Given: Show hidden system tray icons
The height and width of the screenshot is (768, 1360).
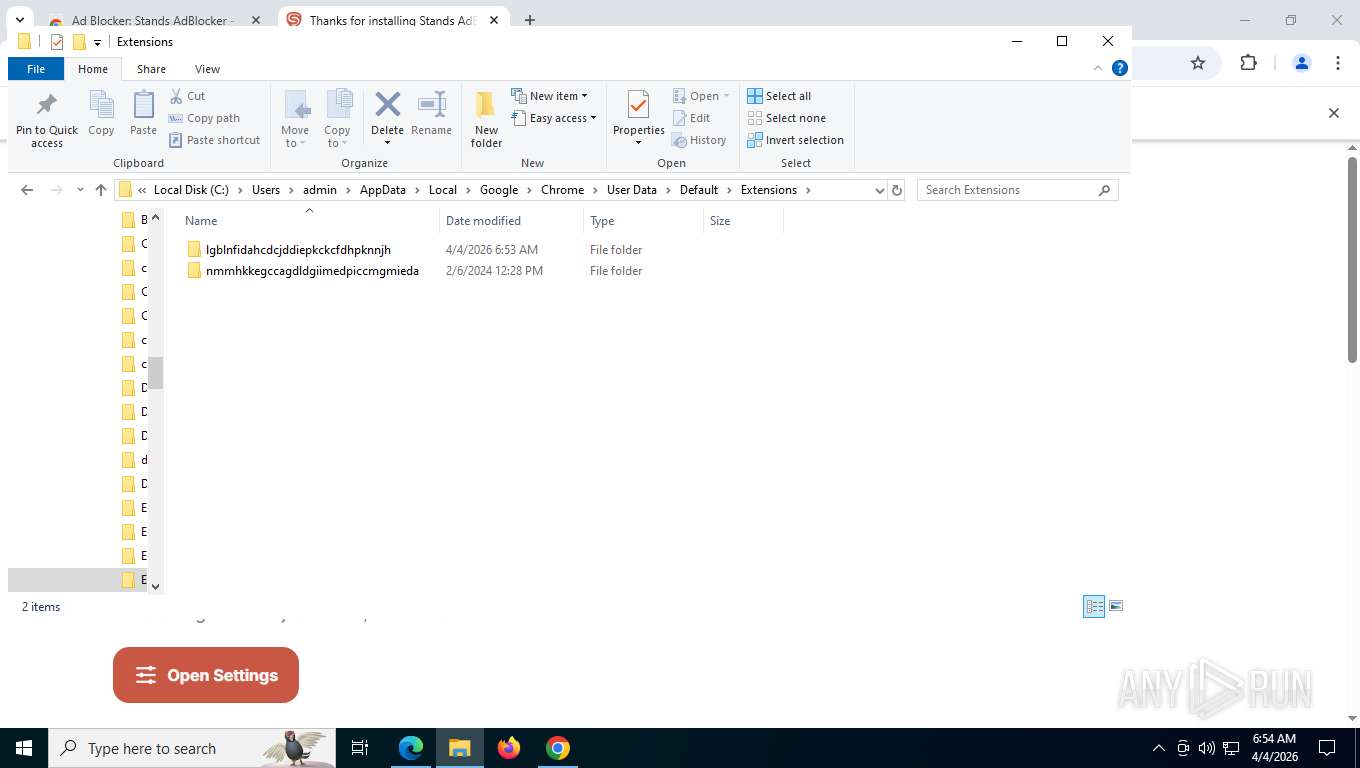Looking at the screenshot, I should [x=1159, y=748].
